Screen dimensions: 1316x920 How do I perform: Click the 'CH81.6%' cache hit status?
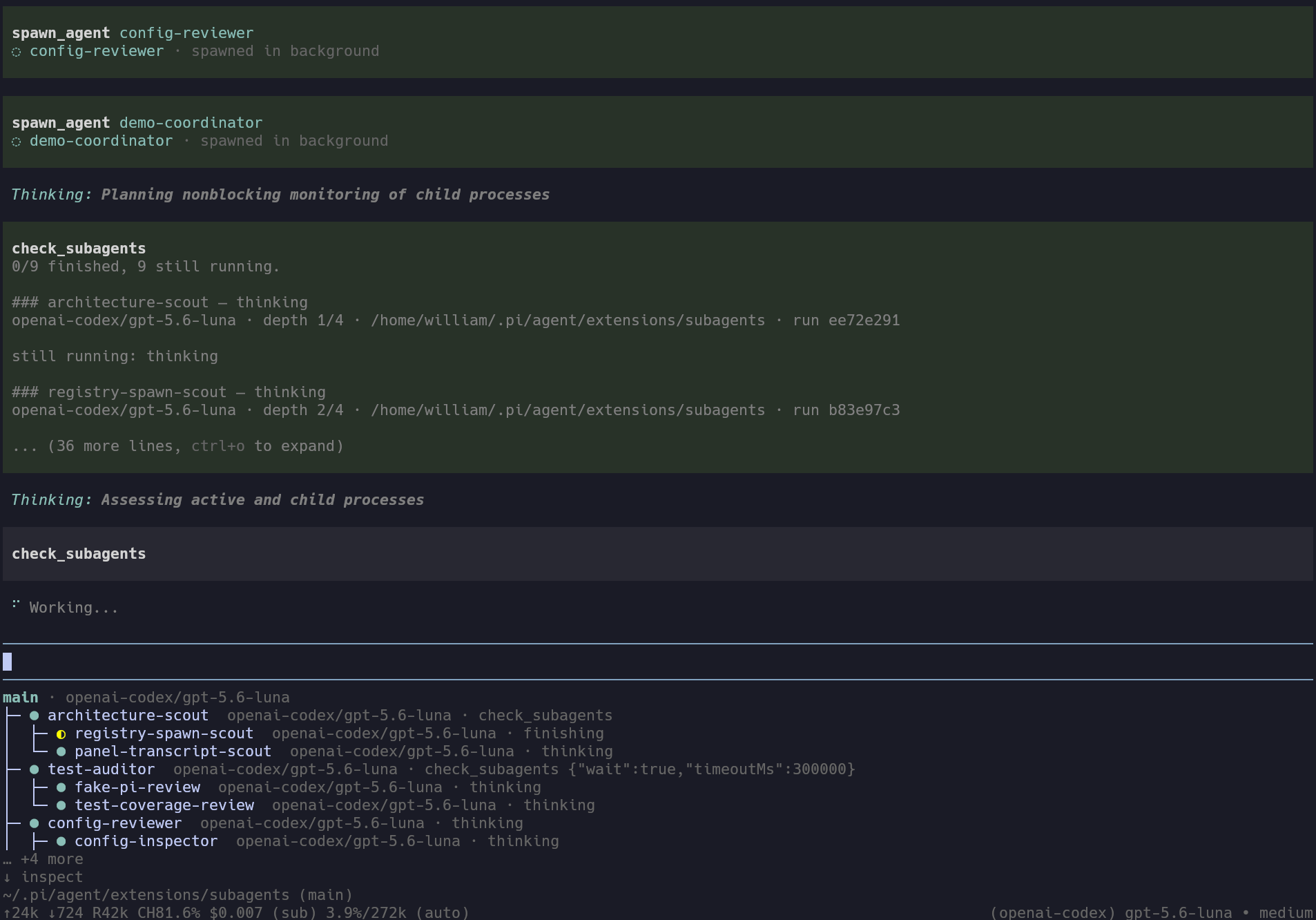pyautogui.click(x=168, y=912)
